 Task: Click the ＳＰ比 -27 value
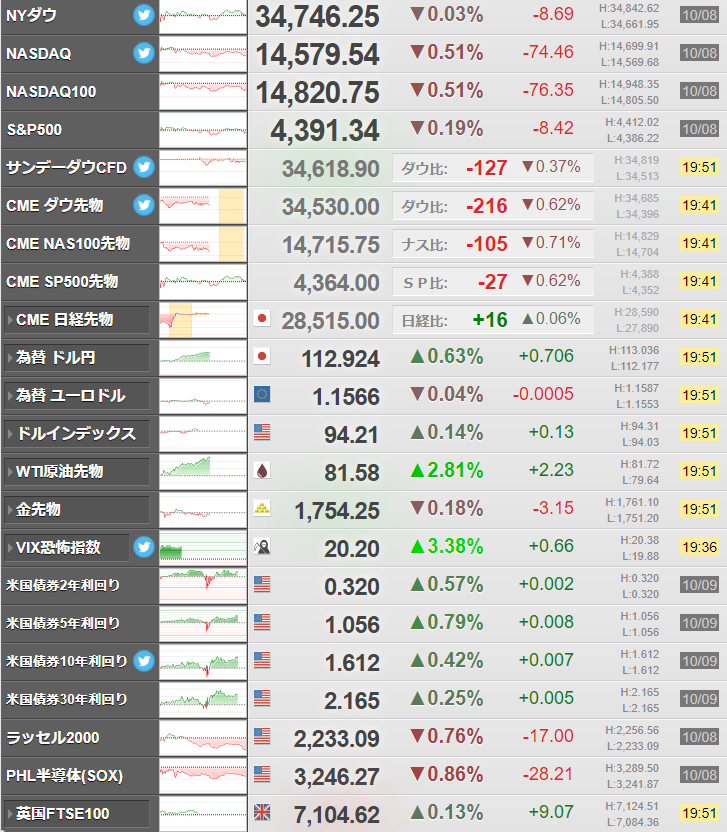click(x=492, y=282)
